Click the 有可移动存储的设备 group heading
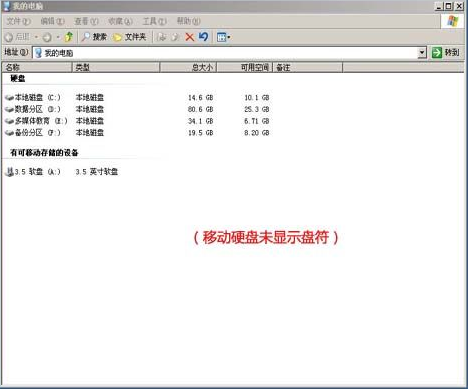The width and height of the screenshot is (468, 389). tap(44, 153)
